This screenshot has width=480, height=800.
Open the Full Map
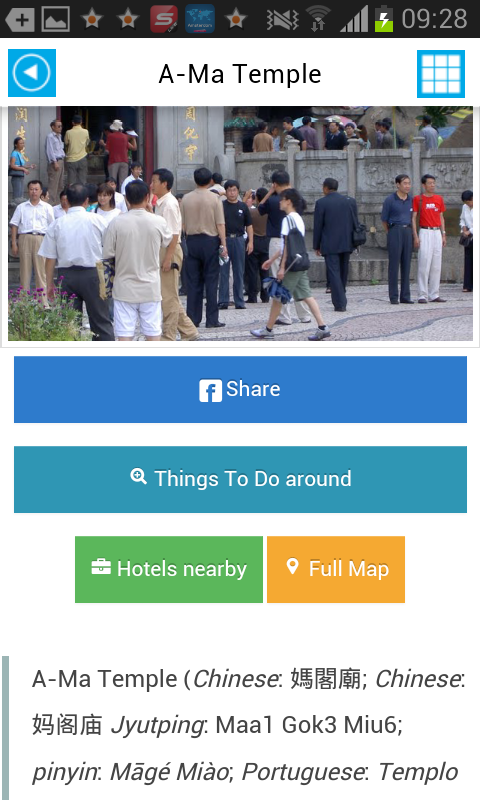tap(336, 569)
